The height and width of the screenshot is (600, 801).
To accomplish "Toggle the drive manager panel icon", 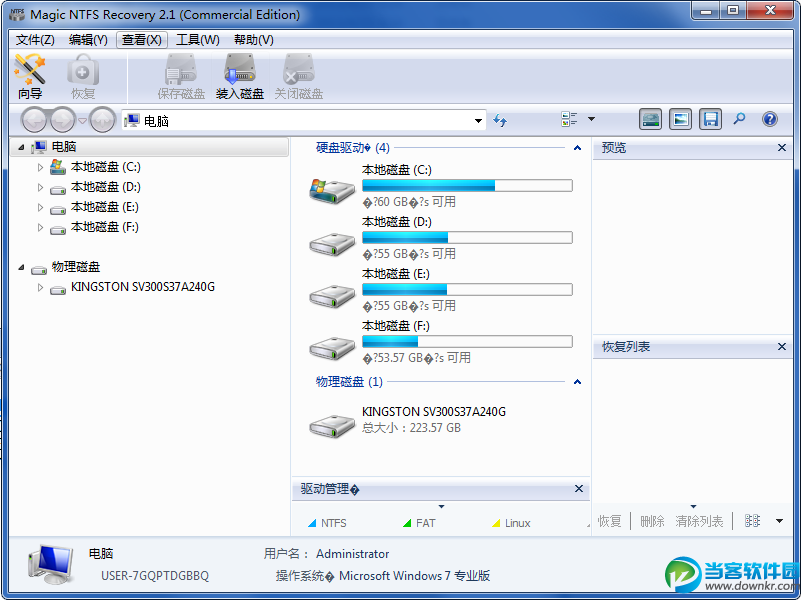I will (x=650, y=119).
